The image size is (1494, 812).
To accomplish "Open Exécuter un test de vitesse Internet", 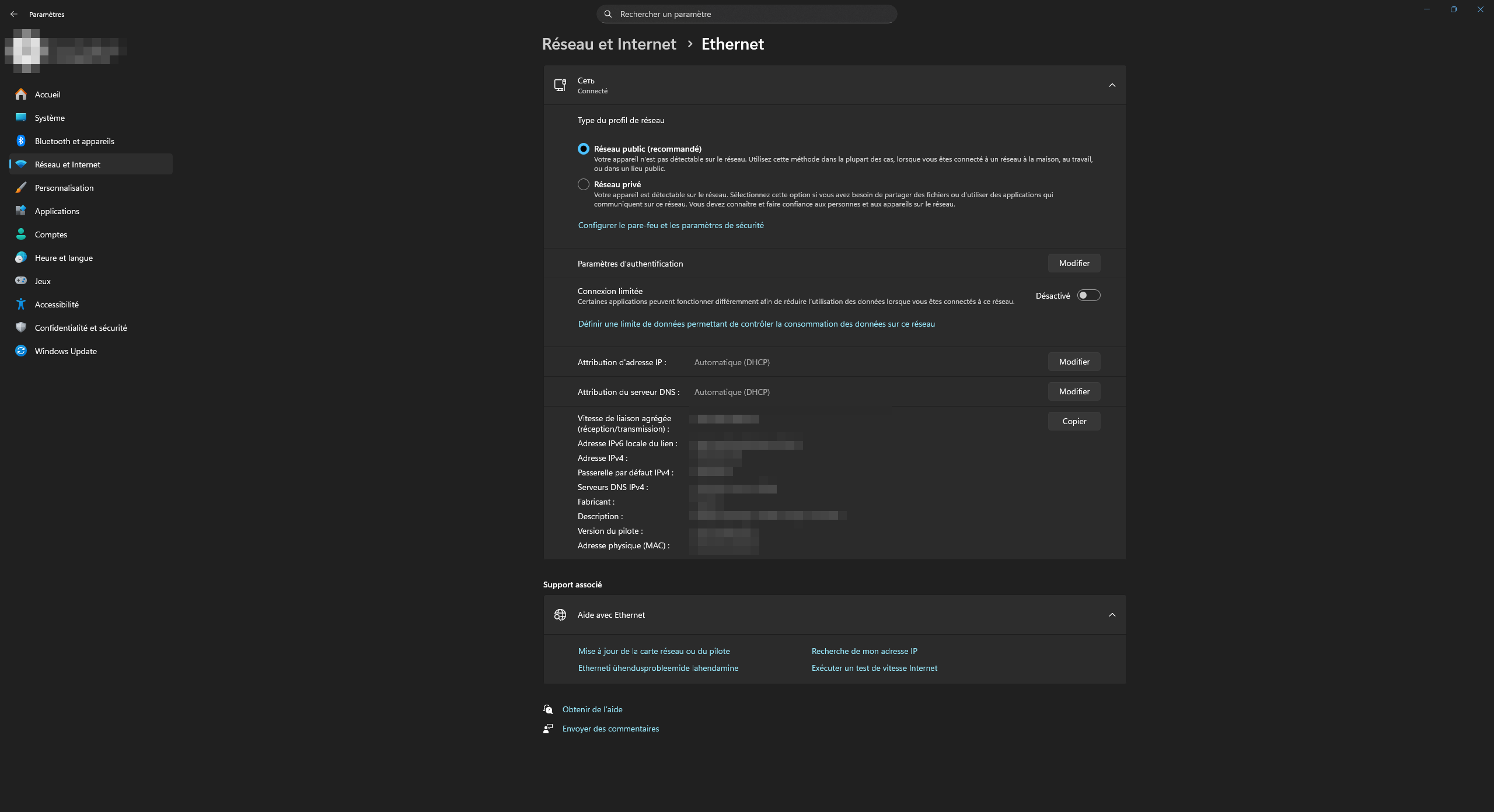I will pos(874,668).
